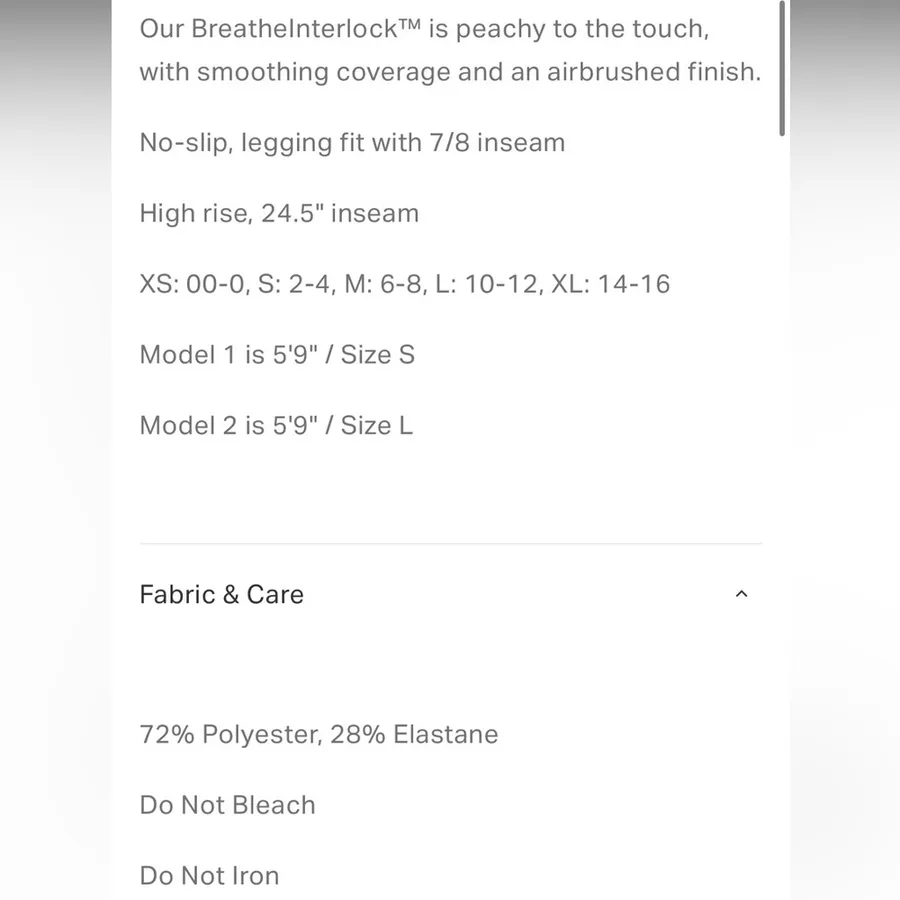This screenshot has height=900, width=900.
Task: Click the Model 2 is 5'9" Size L line
Action: pos(276,425)
